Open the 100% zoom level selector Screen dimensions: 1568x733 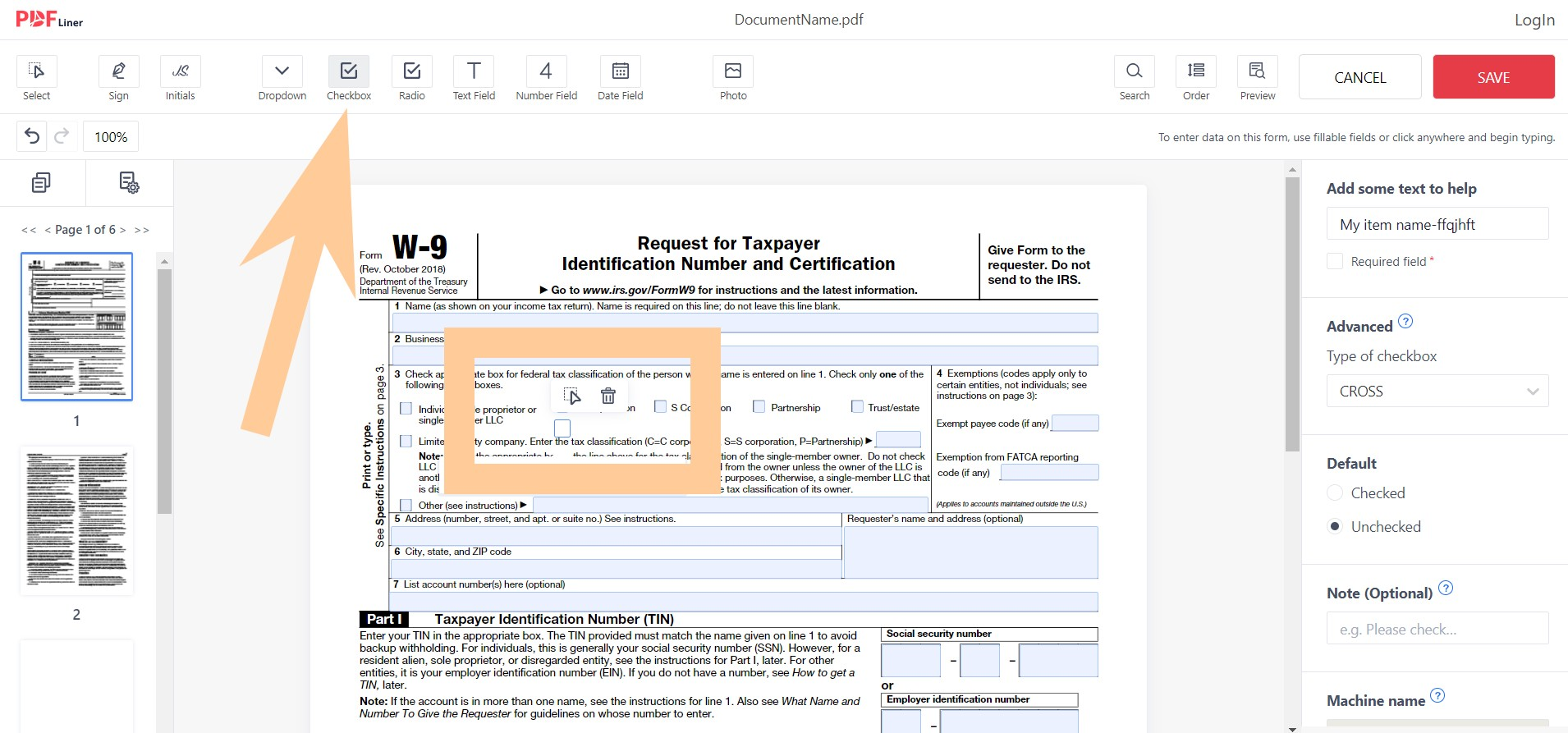pos(111,136)
